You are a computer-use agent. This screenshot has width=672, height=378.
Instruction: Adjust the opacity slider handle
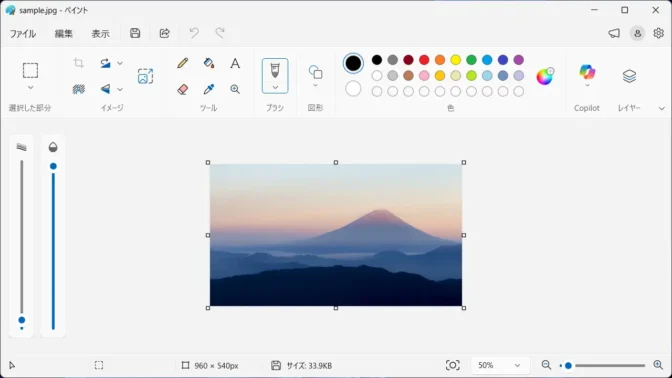(53, 166)
